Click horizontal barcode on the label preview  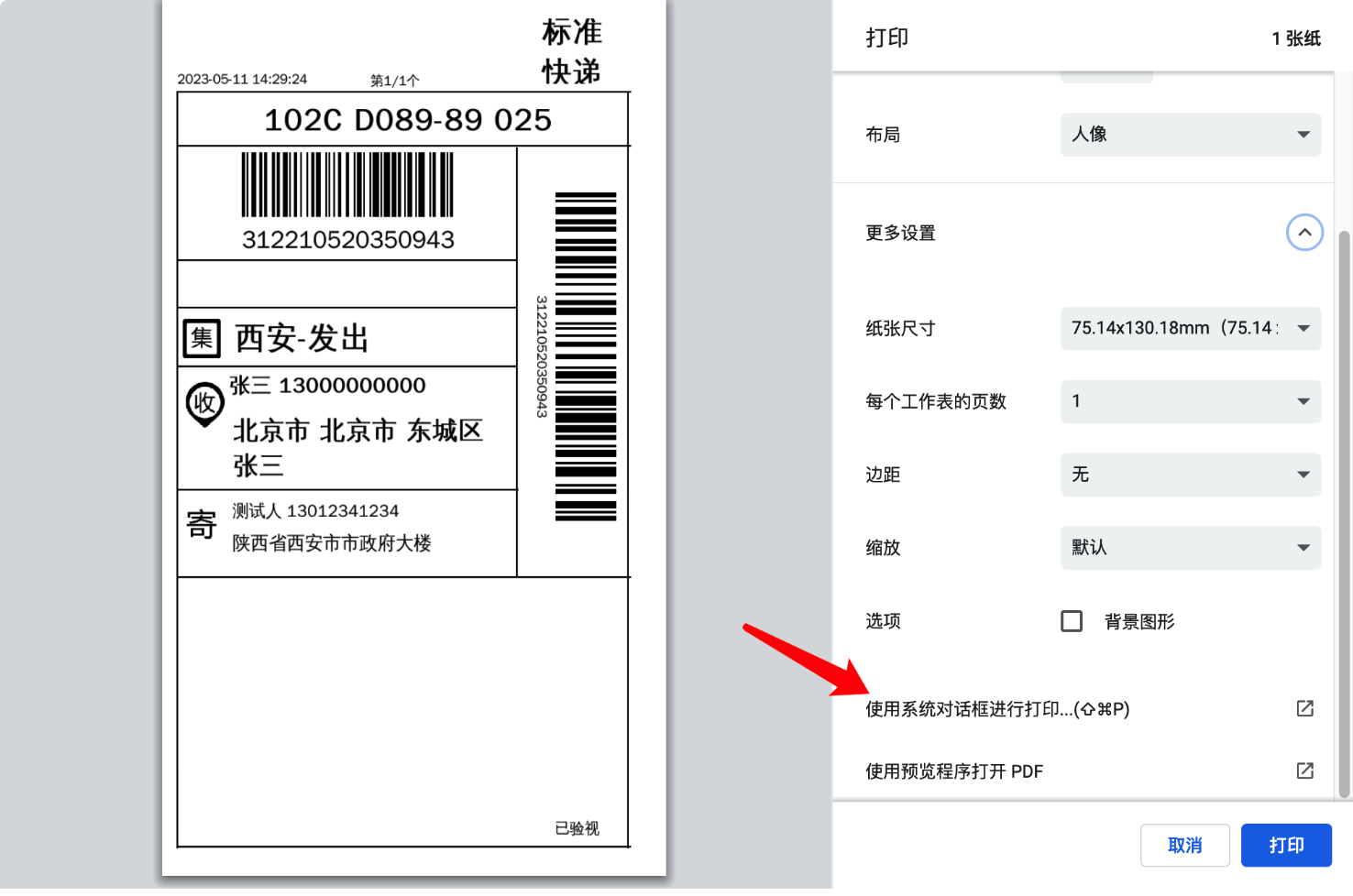347,184
